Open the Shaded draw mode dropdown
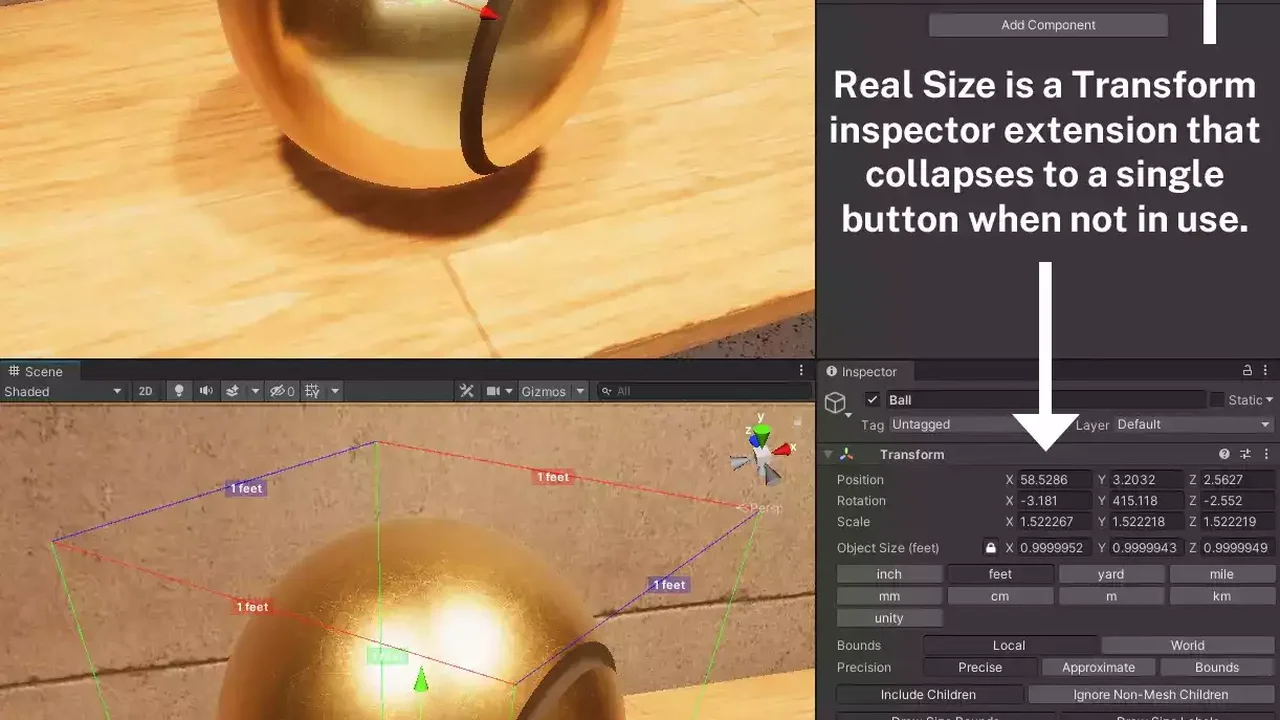This screenshot has height=720, width=1280. pos(63,391)
